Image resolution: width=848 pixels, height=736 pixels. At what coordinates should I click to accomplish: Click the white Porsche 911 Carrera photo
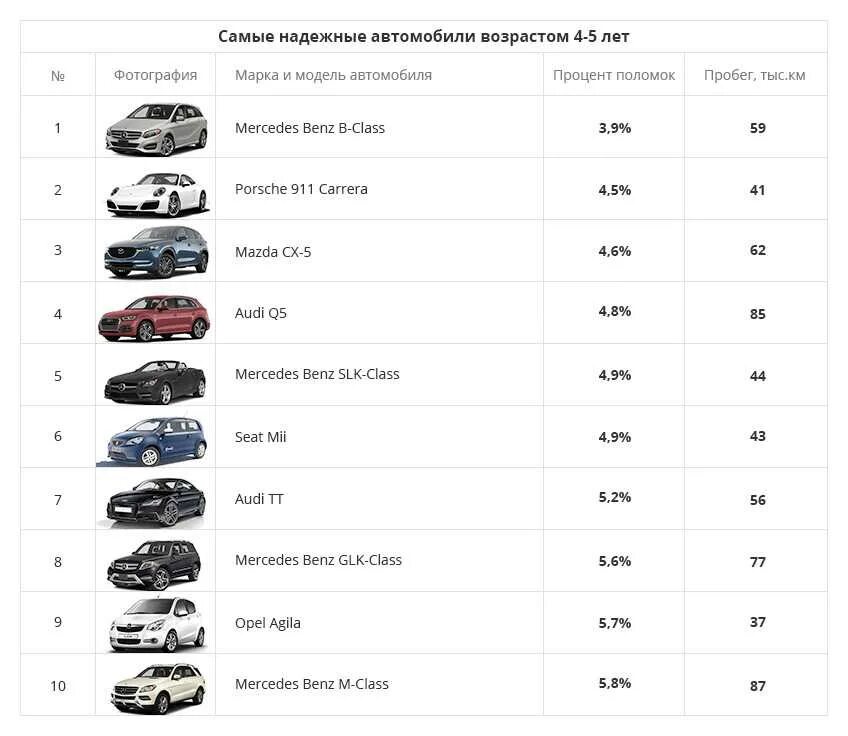[156, 194]
